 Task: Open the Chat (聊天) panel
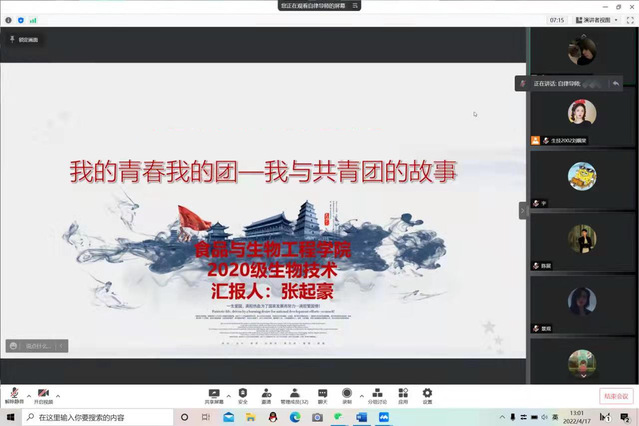pyautogui.click(x=323, y=394)
